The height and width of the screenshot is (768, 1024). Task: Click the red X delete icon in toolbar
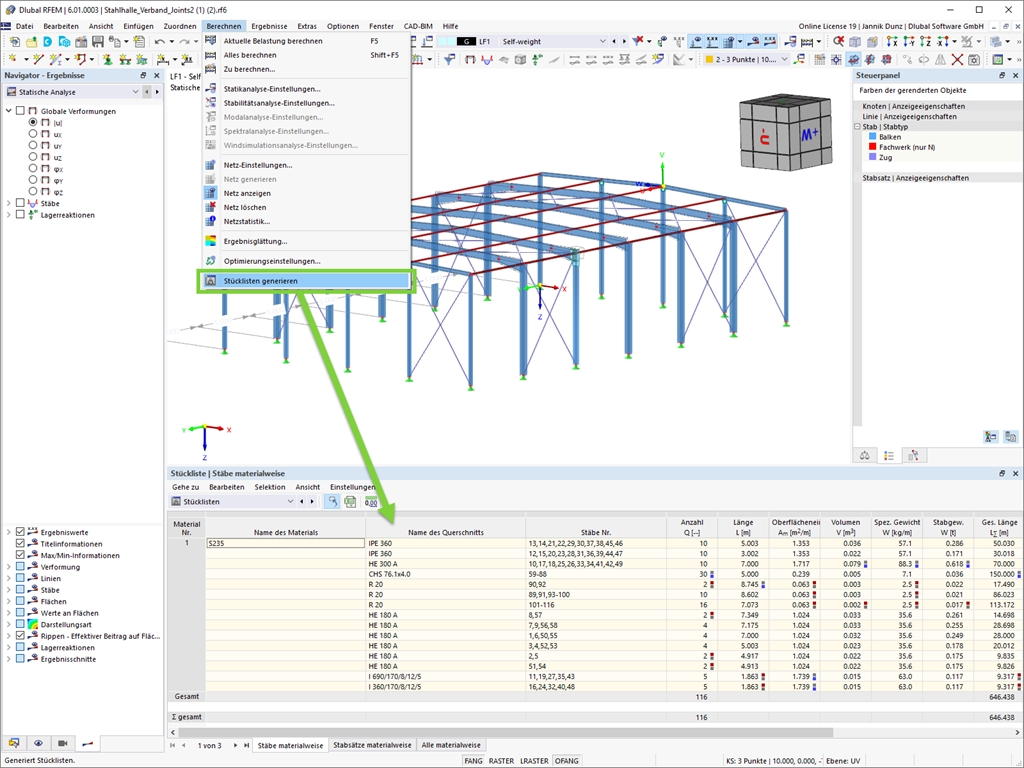tap(957, 59)
